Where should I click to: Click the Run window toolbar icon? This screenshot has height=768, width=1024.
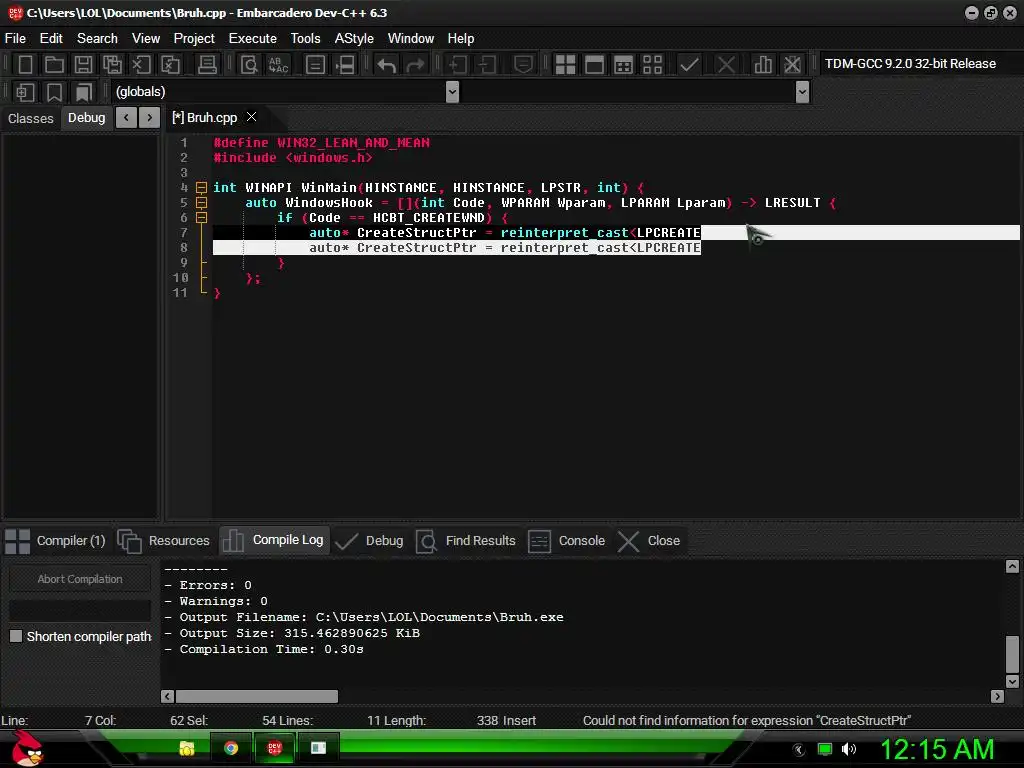(x=594, y=64)
